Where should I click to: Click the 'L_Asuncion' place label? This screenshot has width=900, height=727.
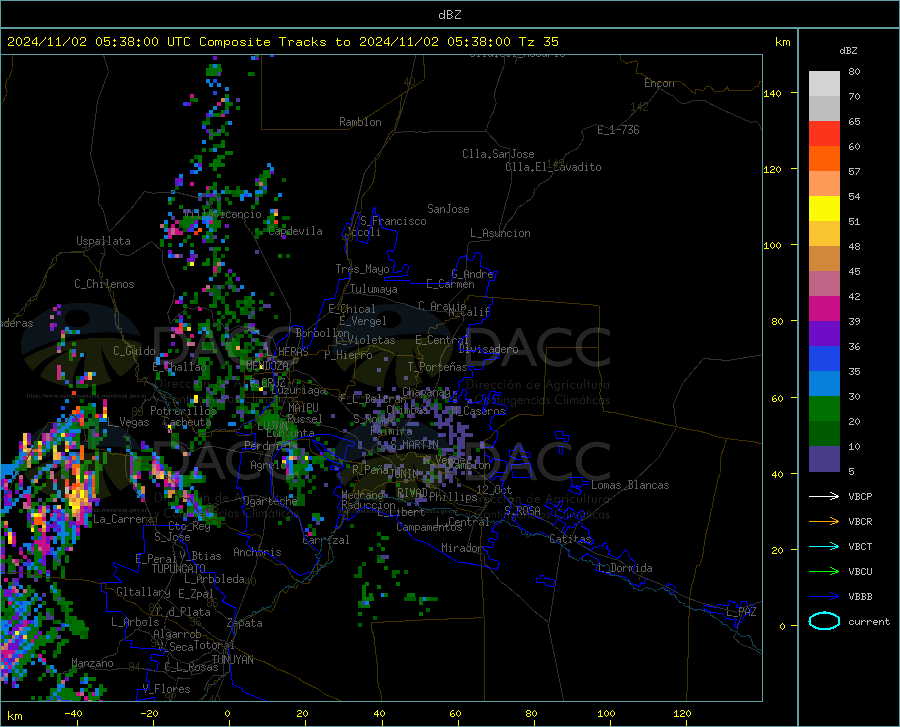500,233
